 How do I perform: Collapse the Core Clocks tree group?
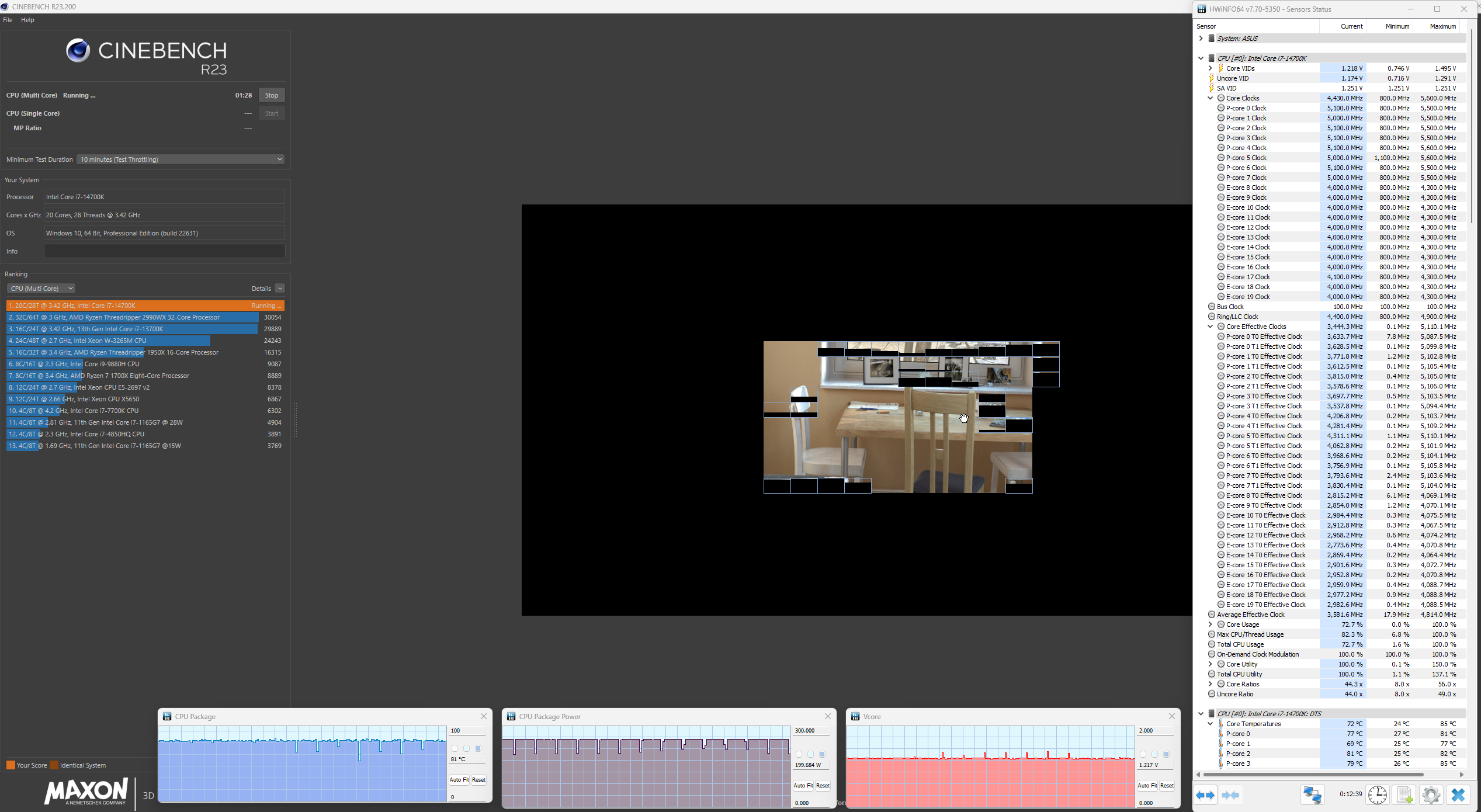pyautogui.click(x=1211, y=98)
